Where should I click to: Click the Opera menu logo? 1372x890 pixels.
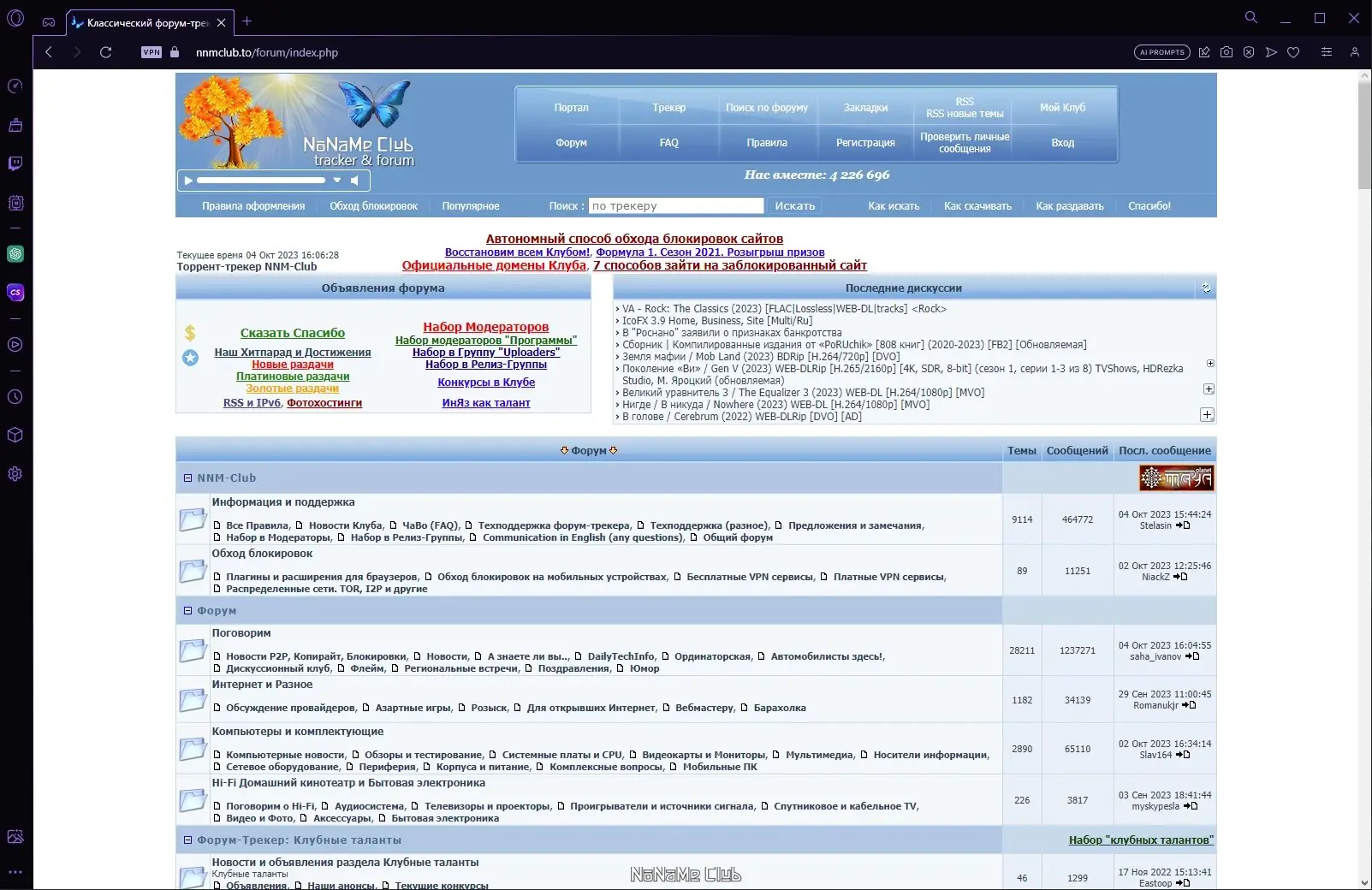coord(15,20)
